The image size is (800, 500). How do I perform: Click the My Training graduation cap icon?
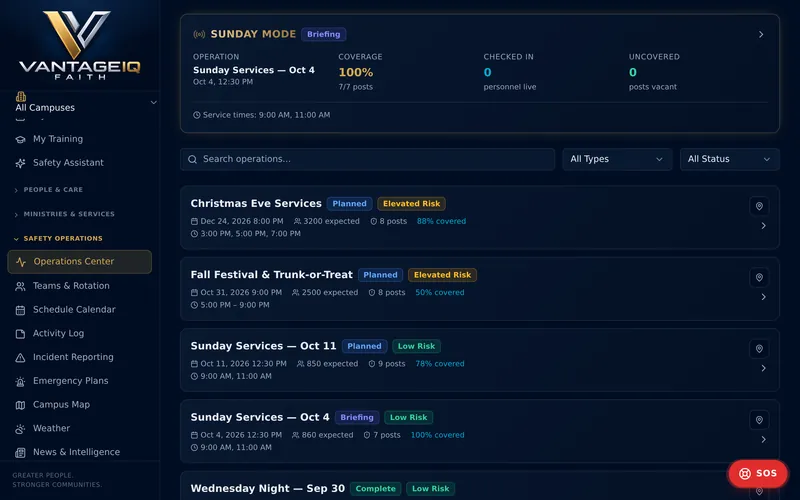pos(20,139)
